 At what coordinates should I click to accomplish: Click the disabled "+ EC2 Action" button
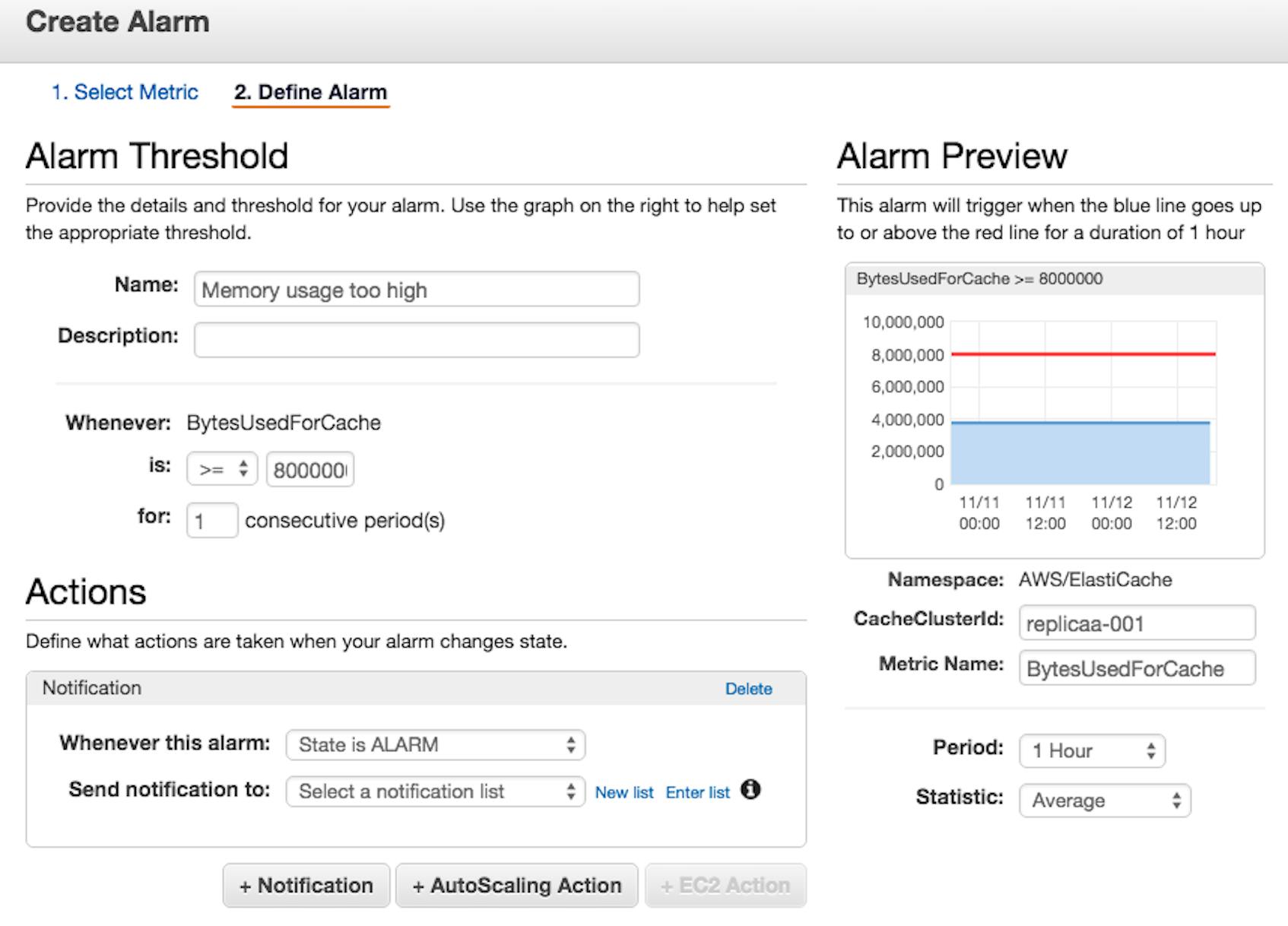pyautogui.click(x=725, y=885)
